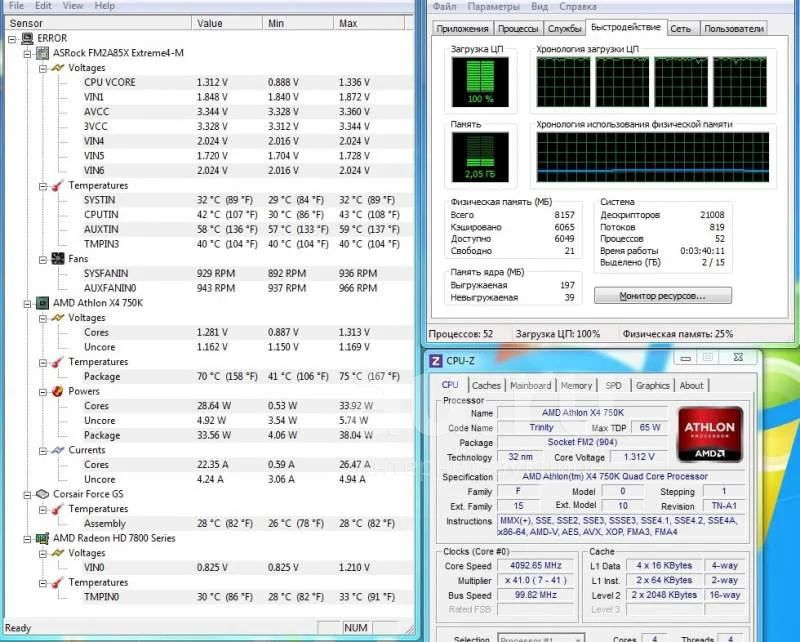Image resolution: width=800 pixels, height=642 pixels.
Task: Select the AUXTIN temperature row
Action: (247, 230)
